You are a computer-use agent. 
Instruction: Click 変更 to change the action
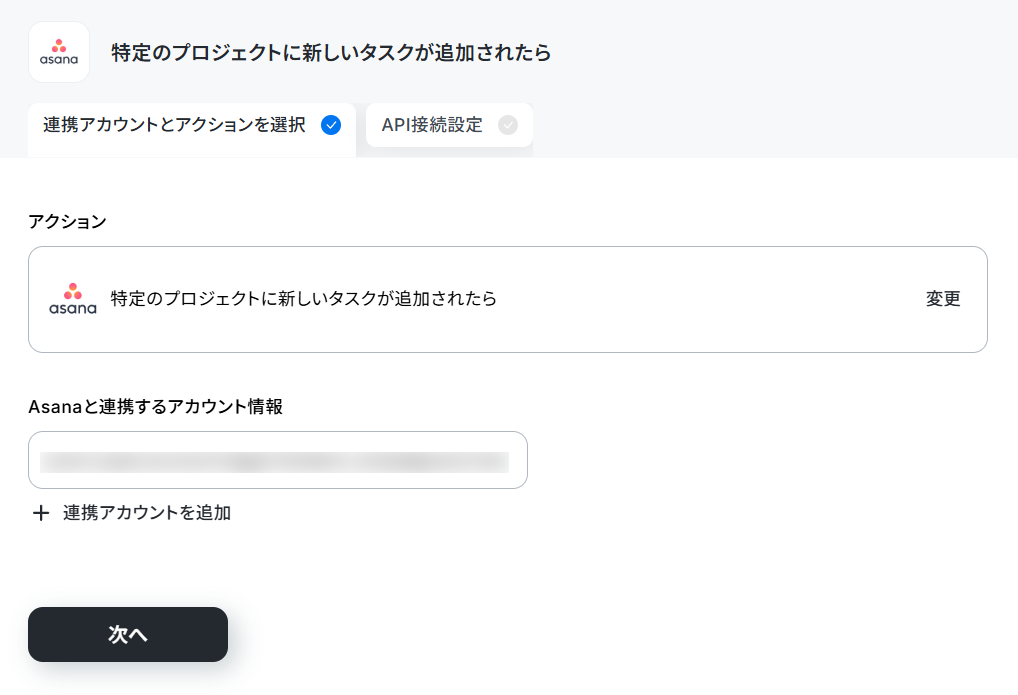click(943, 299)
